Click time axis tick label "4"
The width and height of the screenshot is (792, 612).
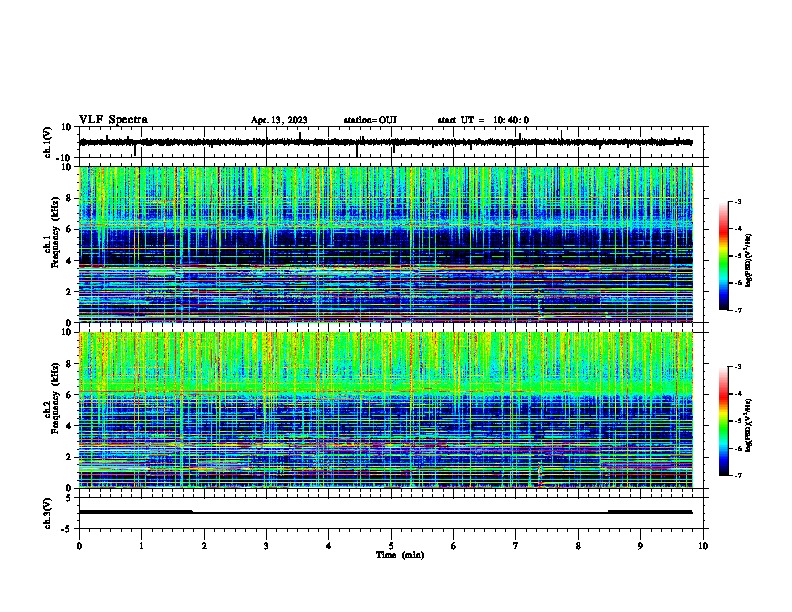(329, 546)
